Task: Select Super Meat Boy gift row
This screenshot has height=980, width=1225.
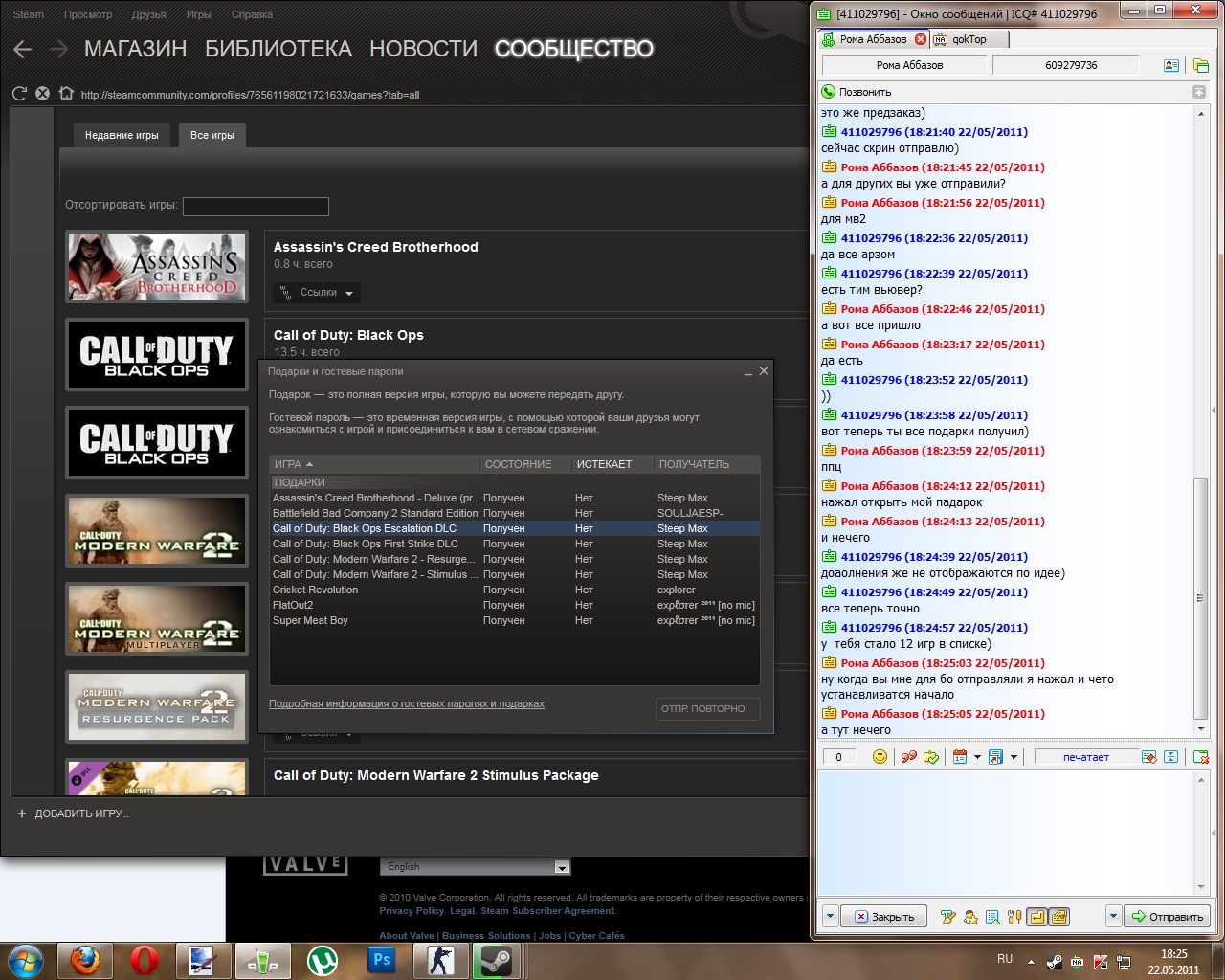Action: pyautogui.click(x=515, y=620)
